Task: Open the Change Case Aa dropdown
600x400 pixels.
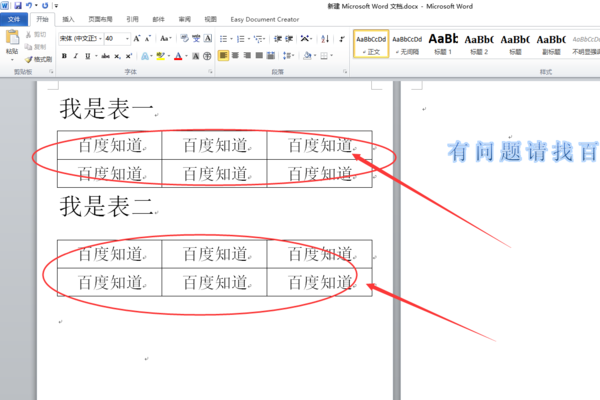Action: (165, 38)
